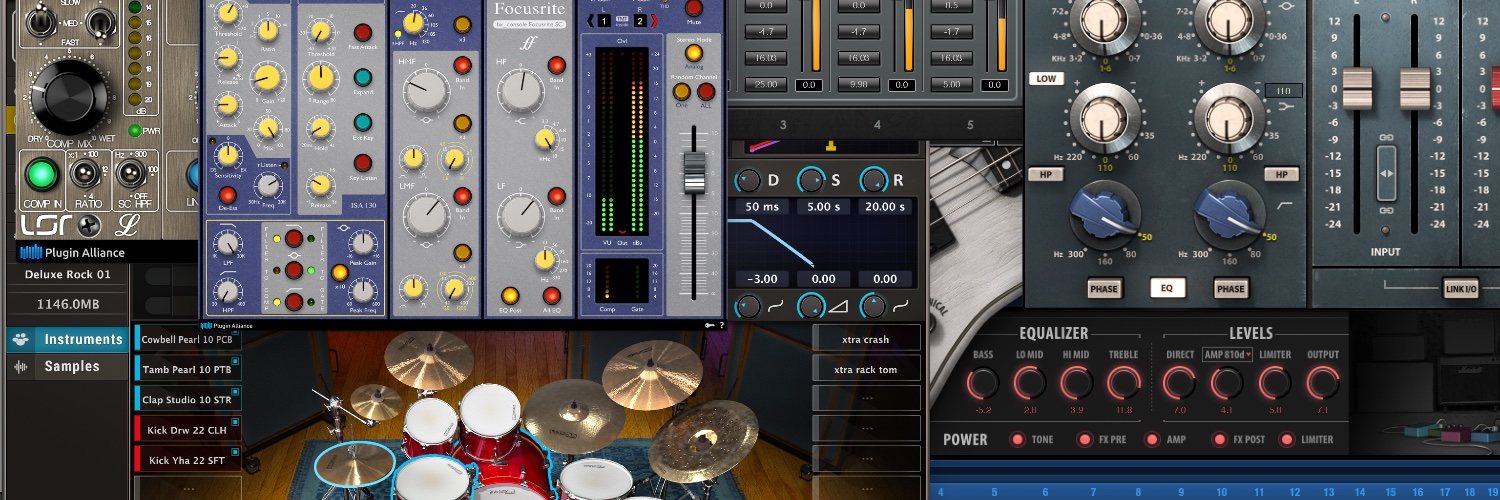Toggle the x10 Peak Freq button
The image size is (1500, 500).
coord(339,273)
